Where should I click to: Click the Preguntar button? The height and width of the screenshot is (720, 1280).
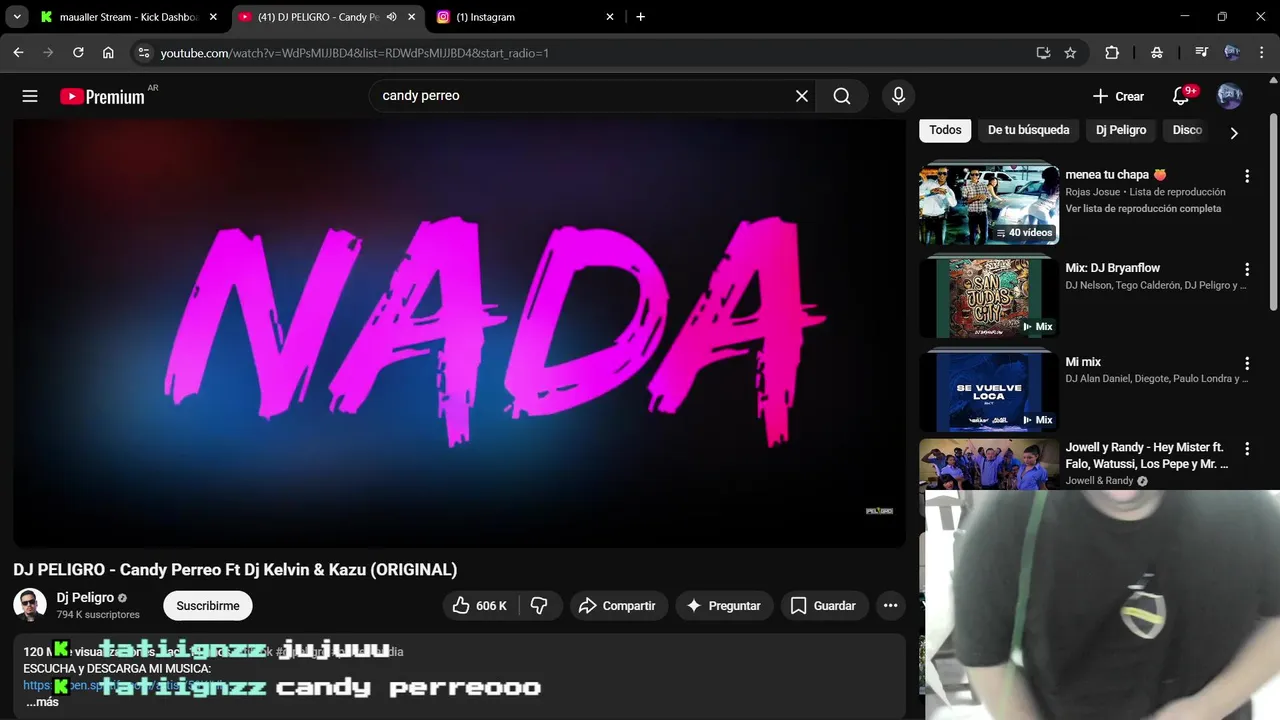723,606
